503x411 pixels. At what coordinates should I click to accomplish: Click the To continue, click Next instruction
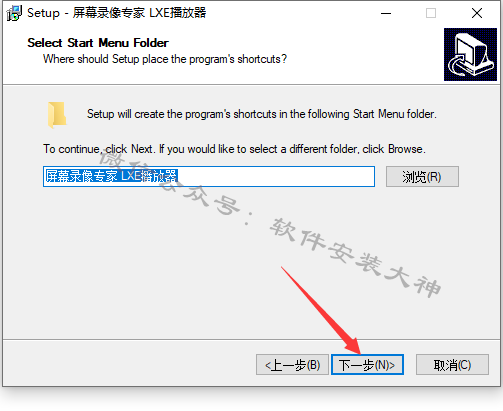coord(234,149)
